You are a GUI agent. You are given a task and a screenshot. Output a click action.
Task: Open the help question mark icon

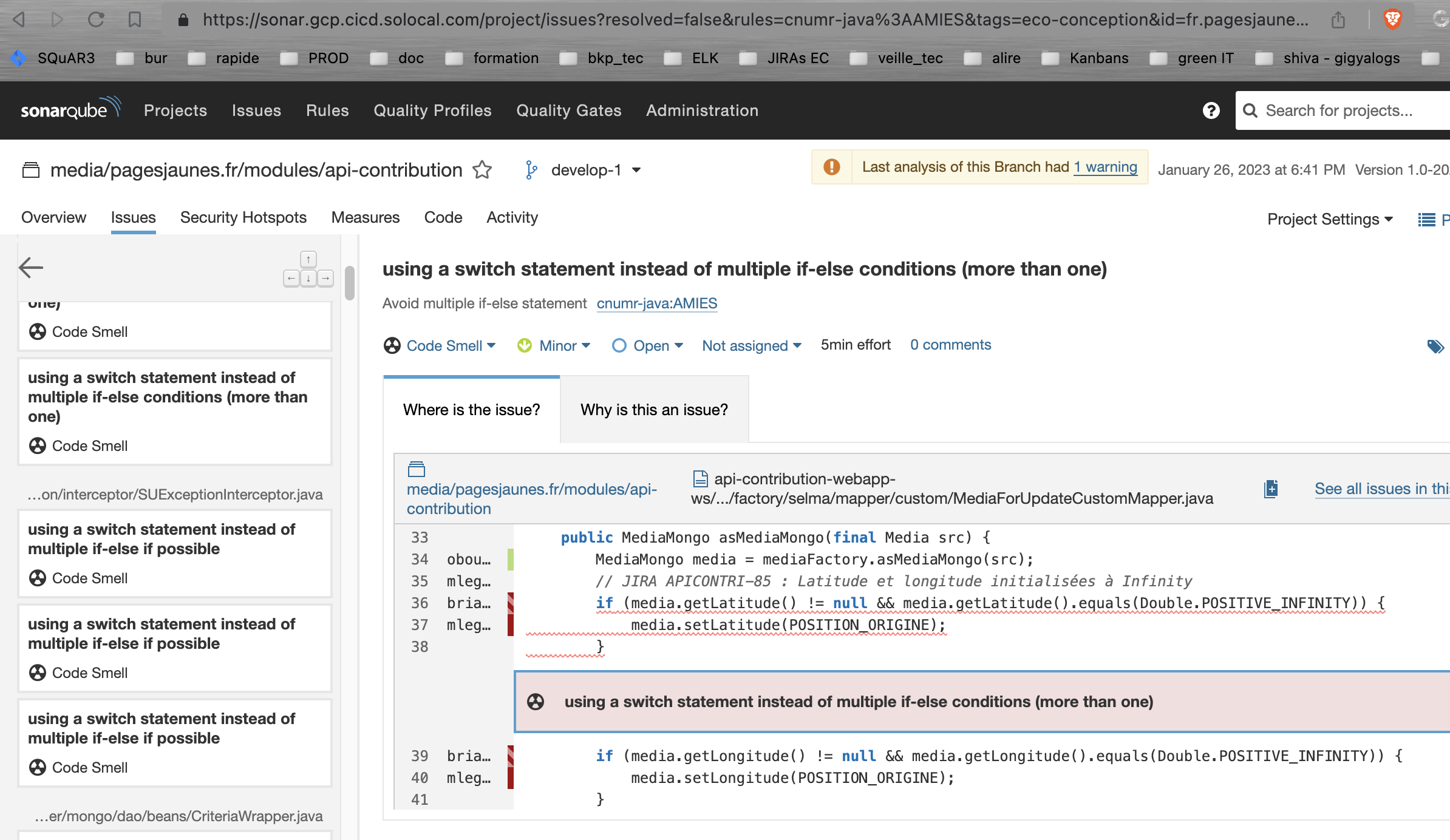pos(1211,110)
